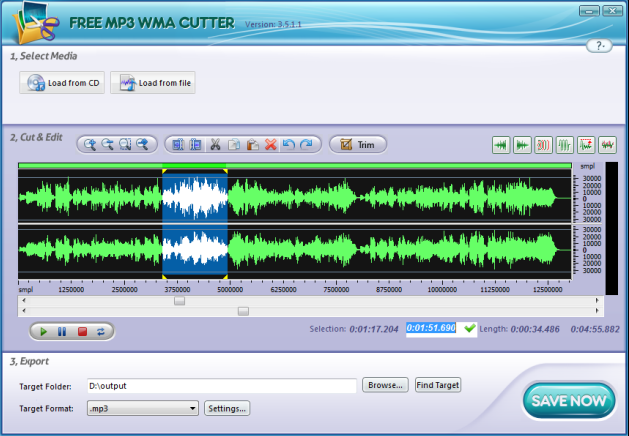Zoom to the selected waveform region
The height and width of the screenshot is (436, 629).
pyautogui.click(x=125, y=144)
